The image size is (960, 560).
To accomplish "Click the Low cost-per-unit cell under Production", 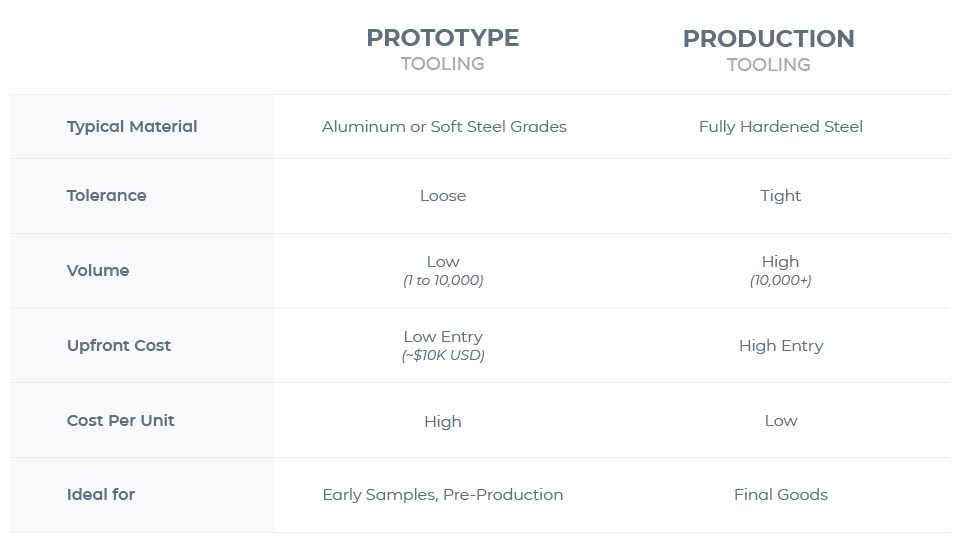I will (780, 421).
